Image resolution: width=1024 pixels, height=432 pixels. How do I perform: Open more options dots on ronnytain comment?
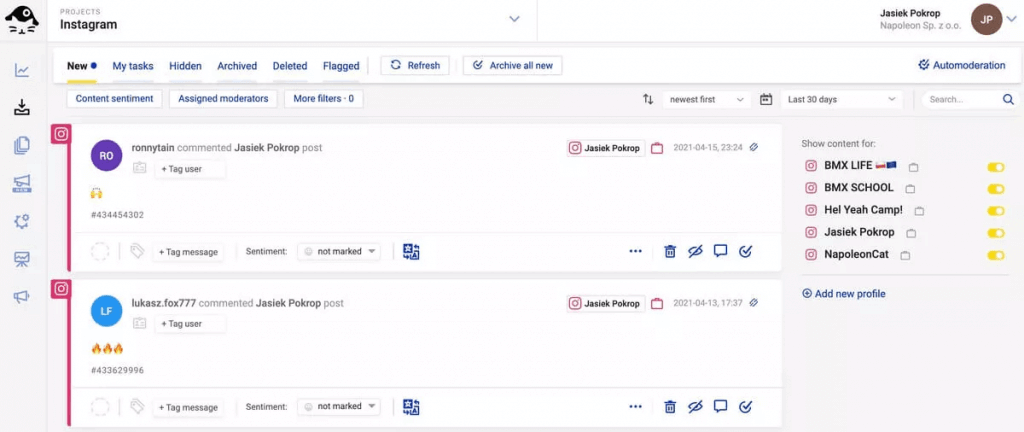[x=635, y=251]
